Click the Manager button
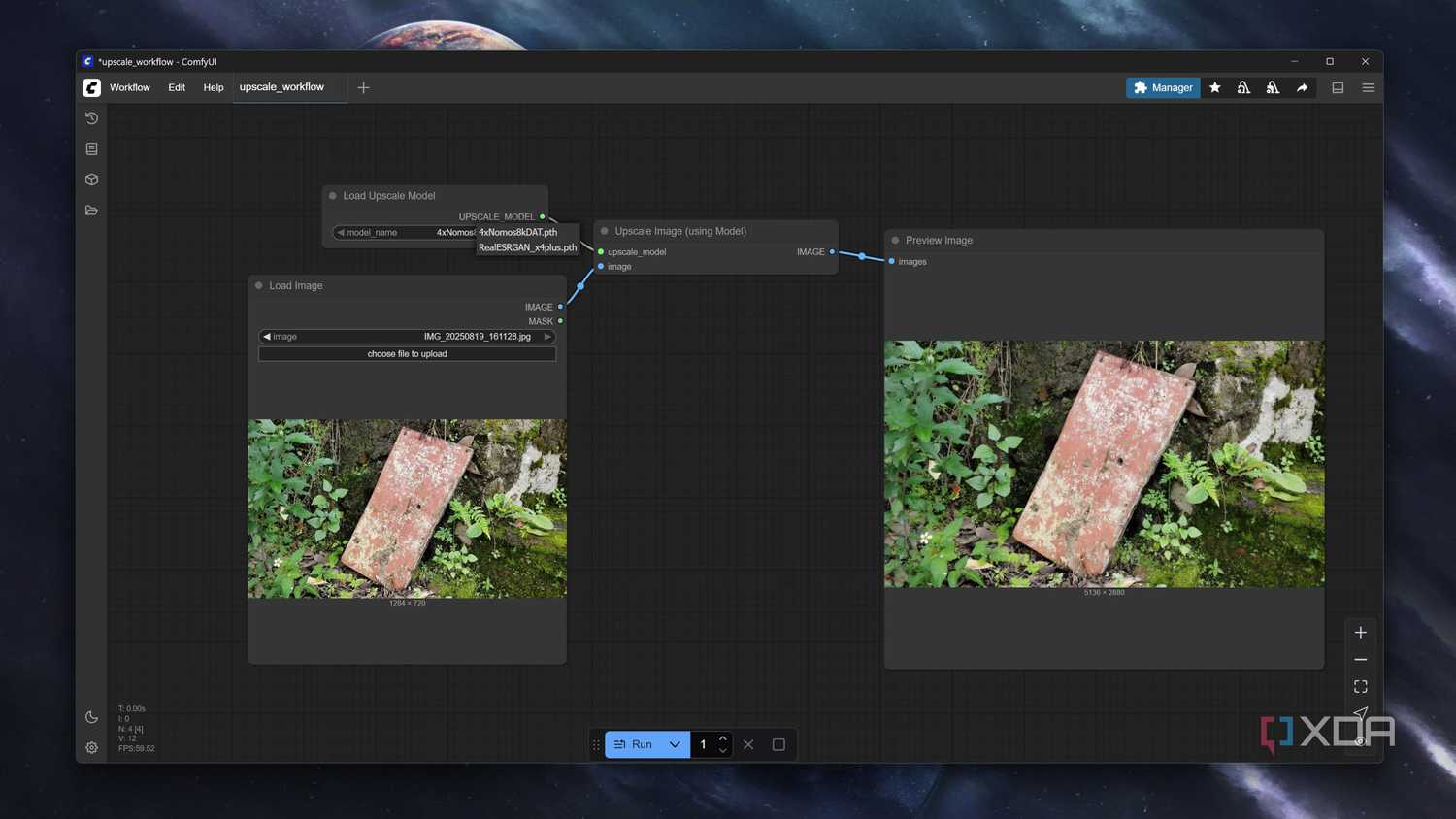The height and width of the screenshot is (819, 1456). (x=1163, y=87)
